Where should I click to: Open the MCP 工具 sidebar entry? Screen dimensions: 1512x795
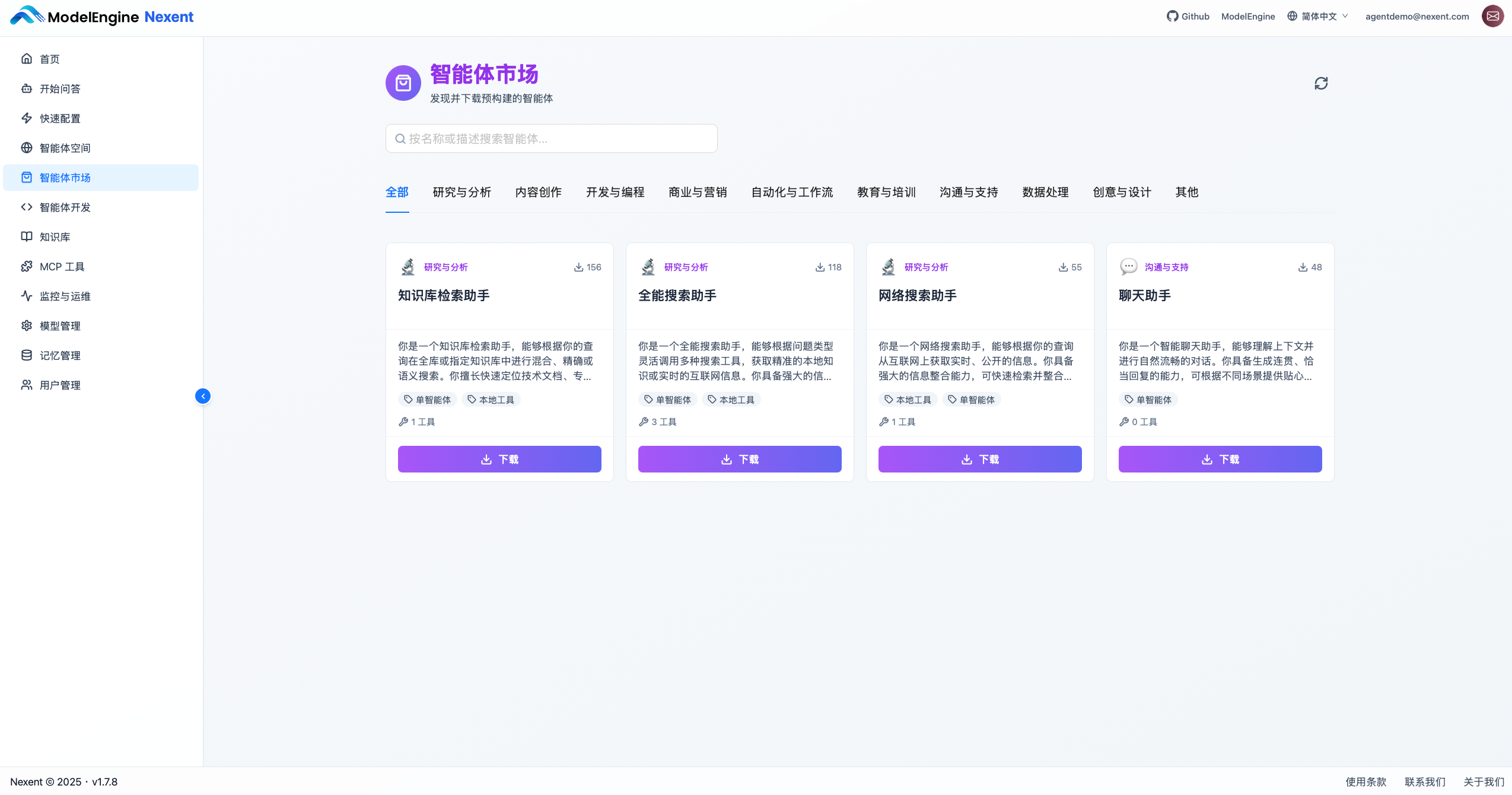pyautogui.click(x=62, y=267)
